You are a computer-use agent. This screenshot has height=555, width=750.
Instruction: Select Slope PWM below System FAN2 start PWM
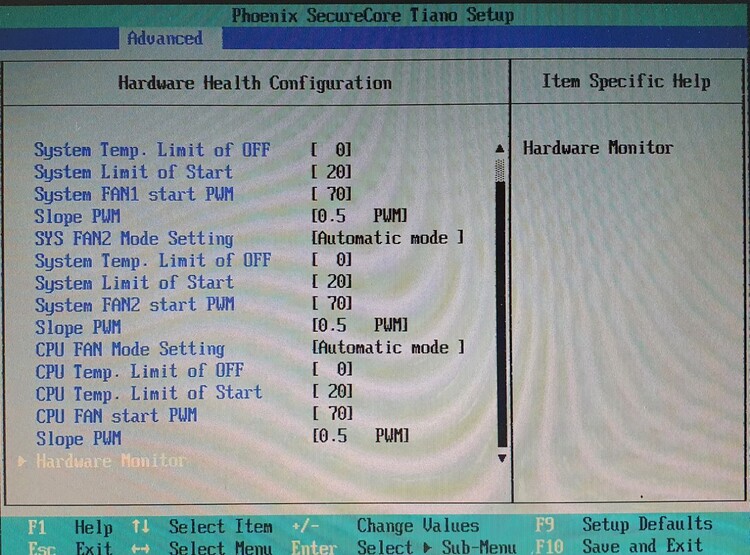click(78, 327)
